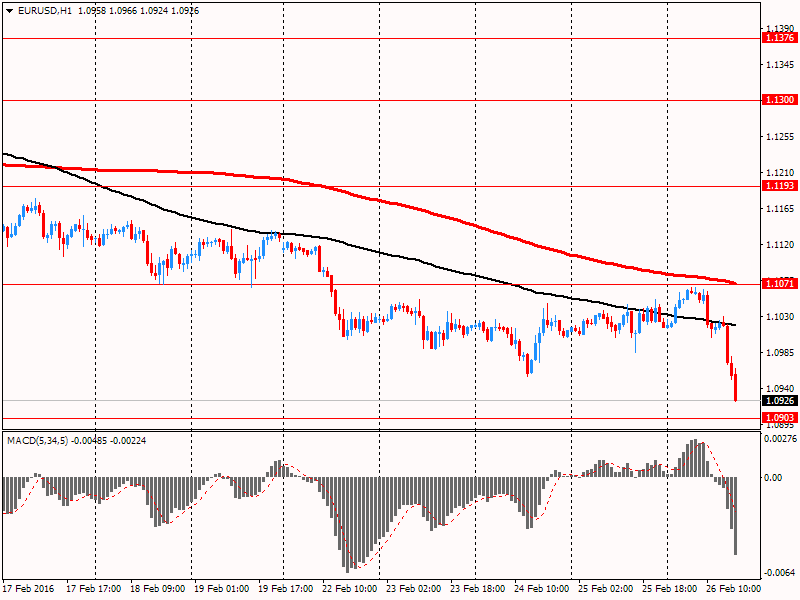Select the current price label 1.0926
Viewport: 800px width, 600px height.
(779, 401)
